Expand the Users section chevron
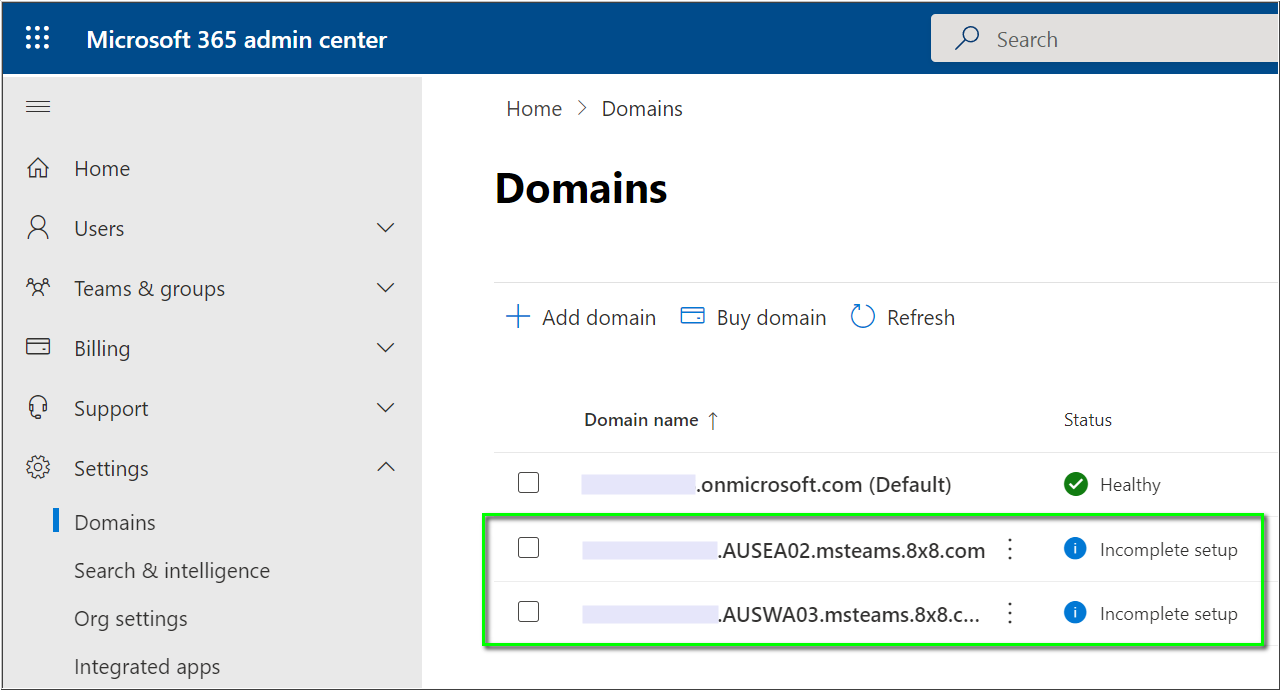This screenshot has width=1280, height=690. (386, 228)
